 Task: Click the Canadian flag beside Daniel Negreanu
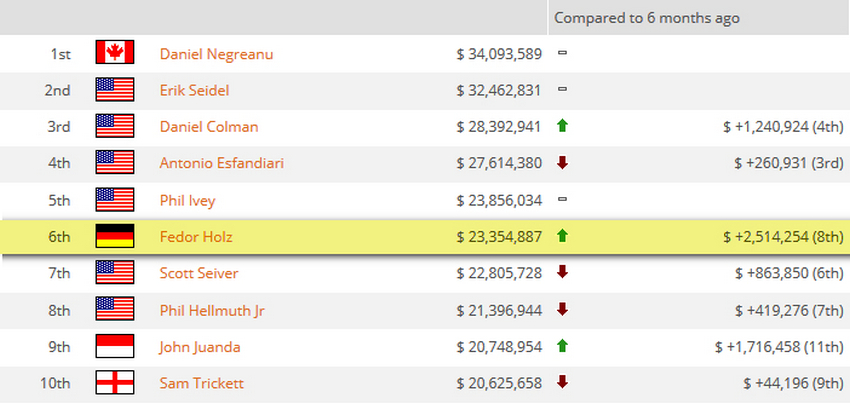[115, 53]
